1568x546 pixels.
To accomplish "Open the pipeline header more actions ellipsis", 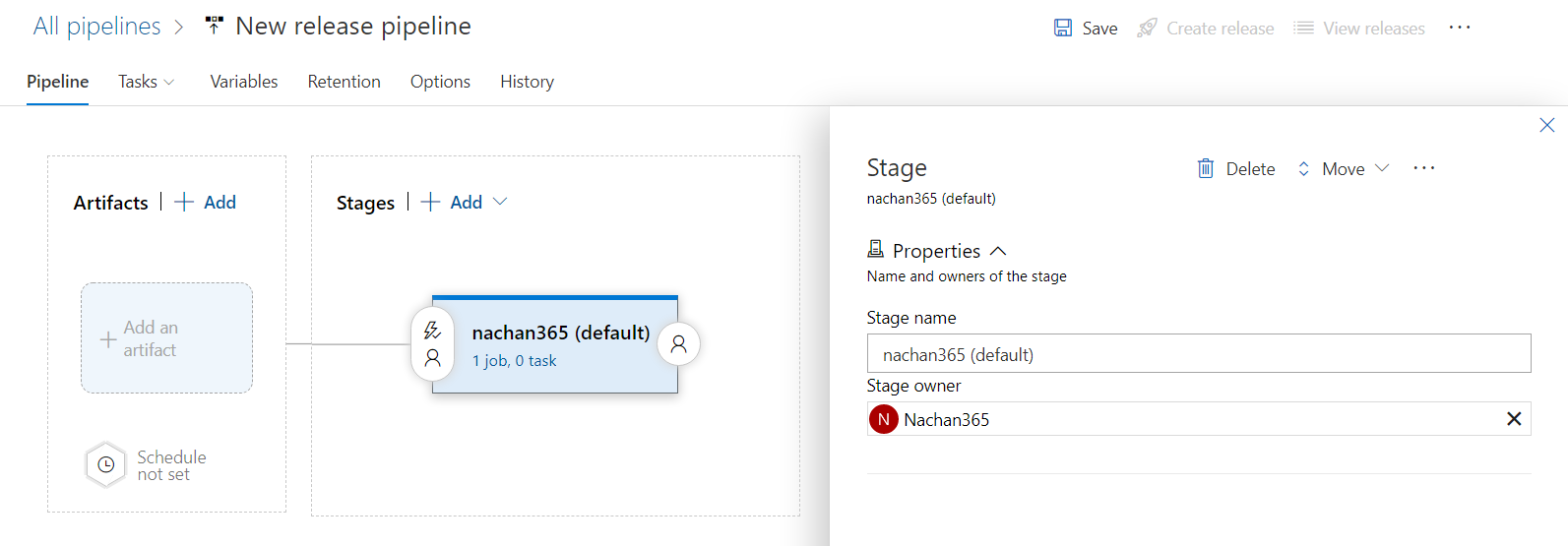I will tap(1460, 28).
